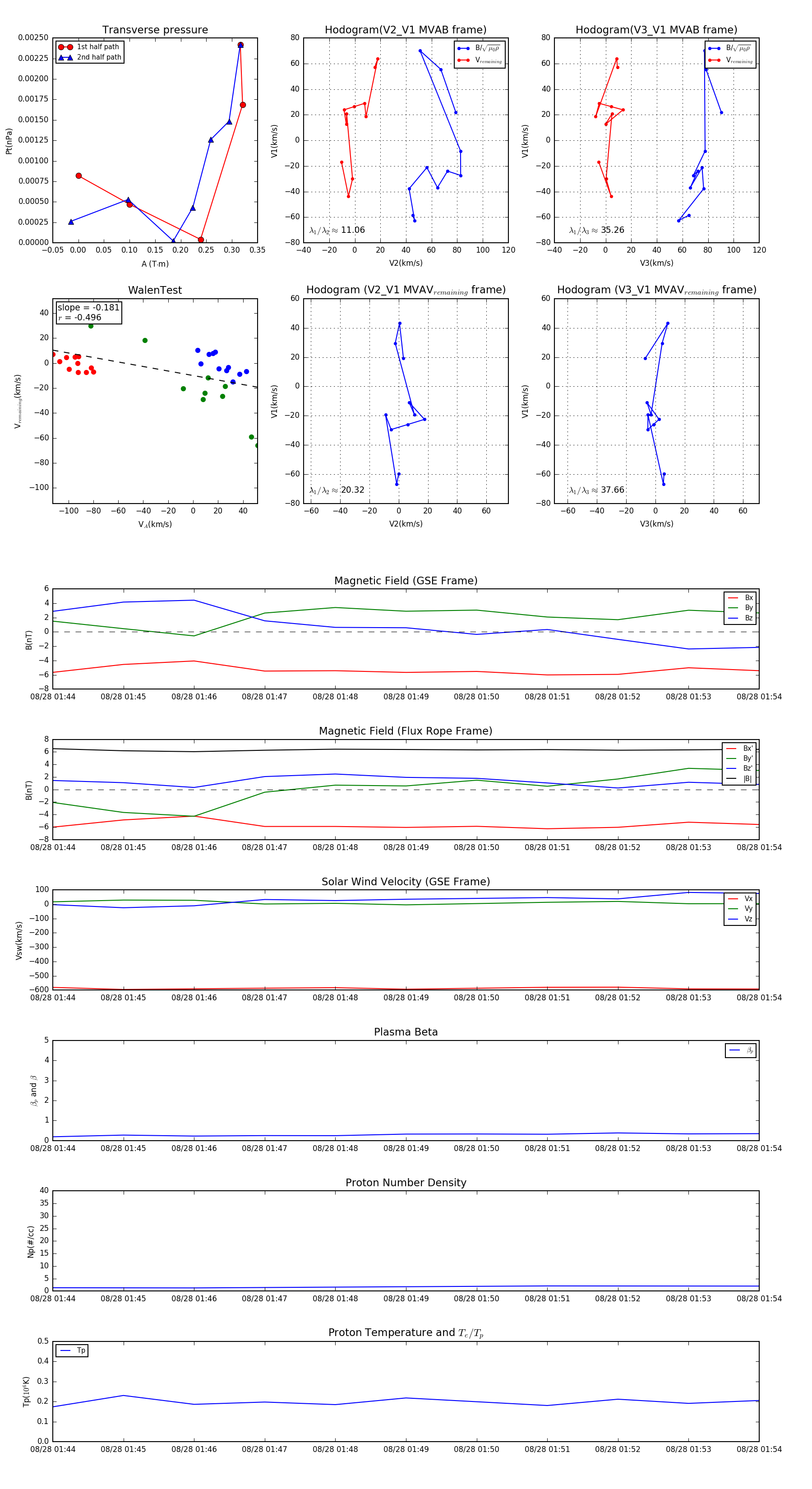
Task: Click the "Hodogram (V2_V1 MVAV remaining frame)" title
Action: coord(406,290)
